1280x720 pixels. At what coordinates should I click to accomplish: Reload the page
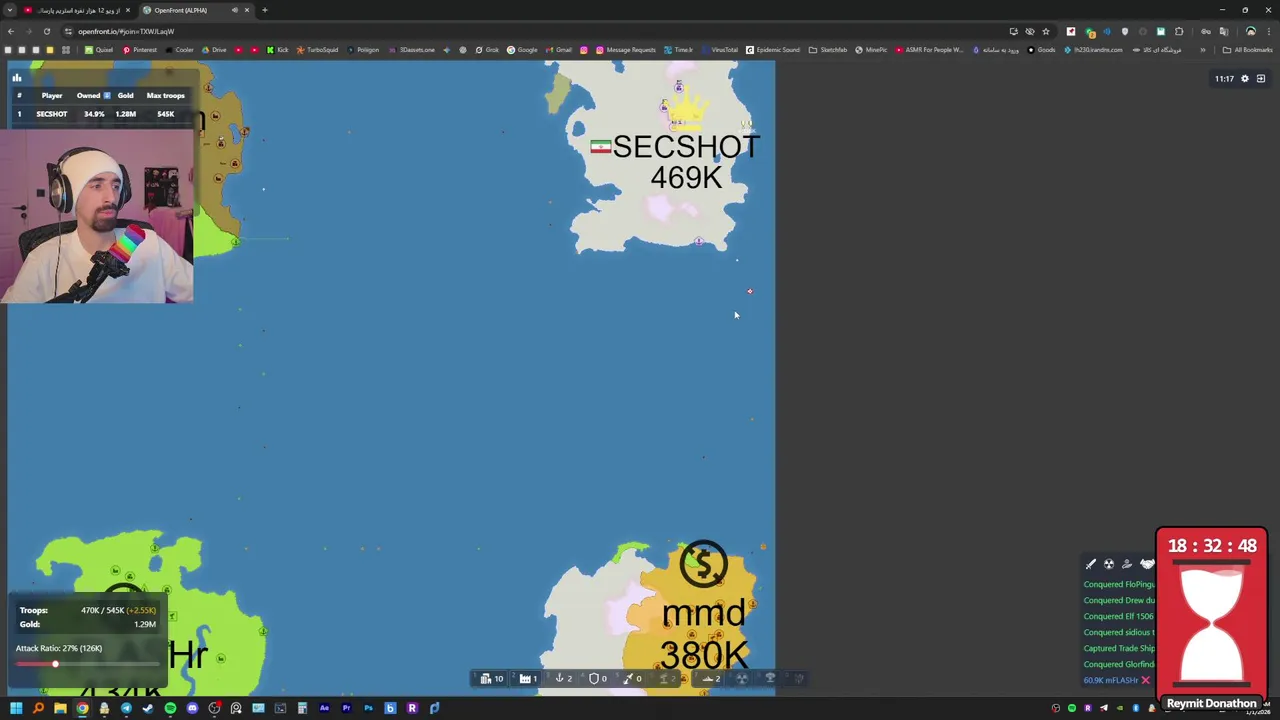pyautogui.click(x=46, y=31)
